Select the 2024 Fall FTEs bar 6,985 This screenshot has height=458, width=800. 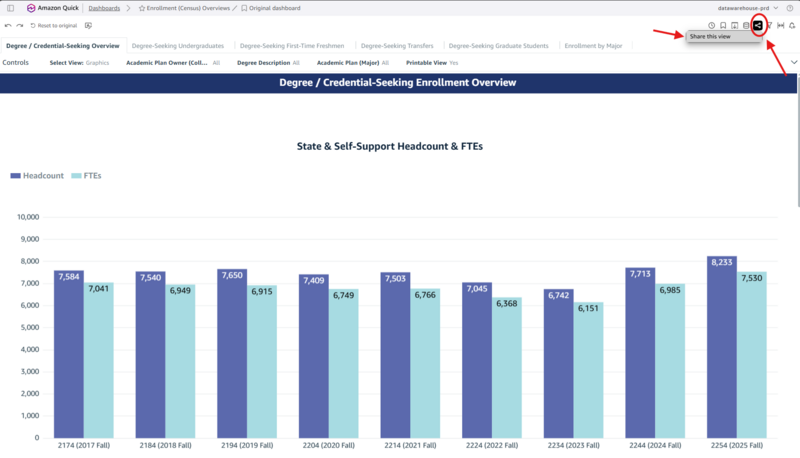[x=670, y=361]
